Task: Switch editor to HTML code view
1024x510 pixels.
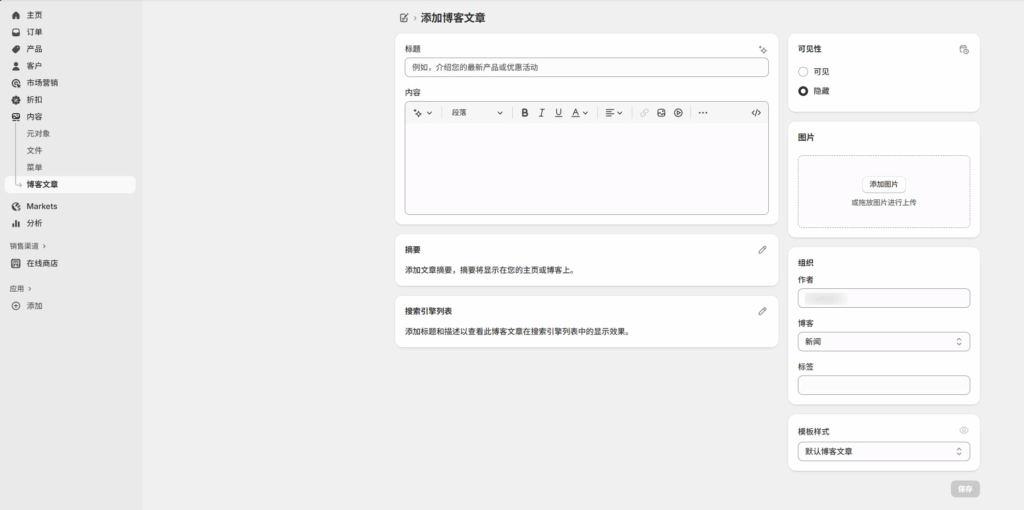Action: point(756,113)
